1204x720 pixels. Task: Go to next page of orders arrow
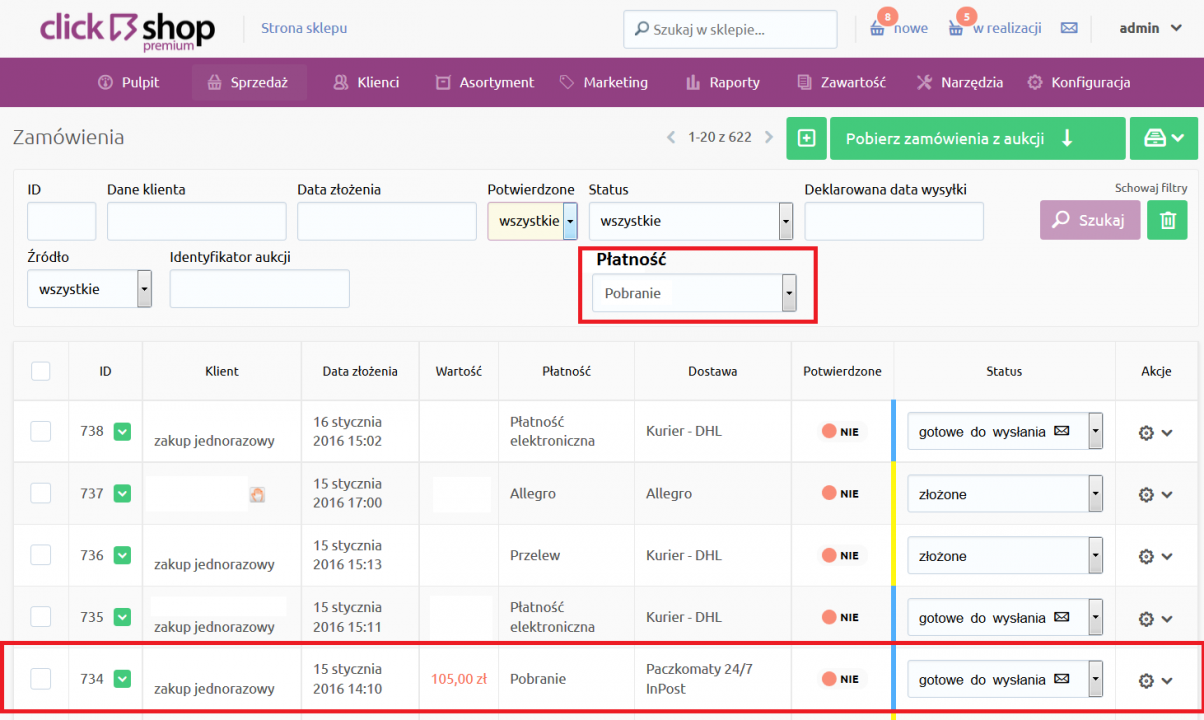click(768, 138)
